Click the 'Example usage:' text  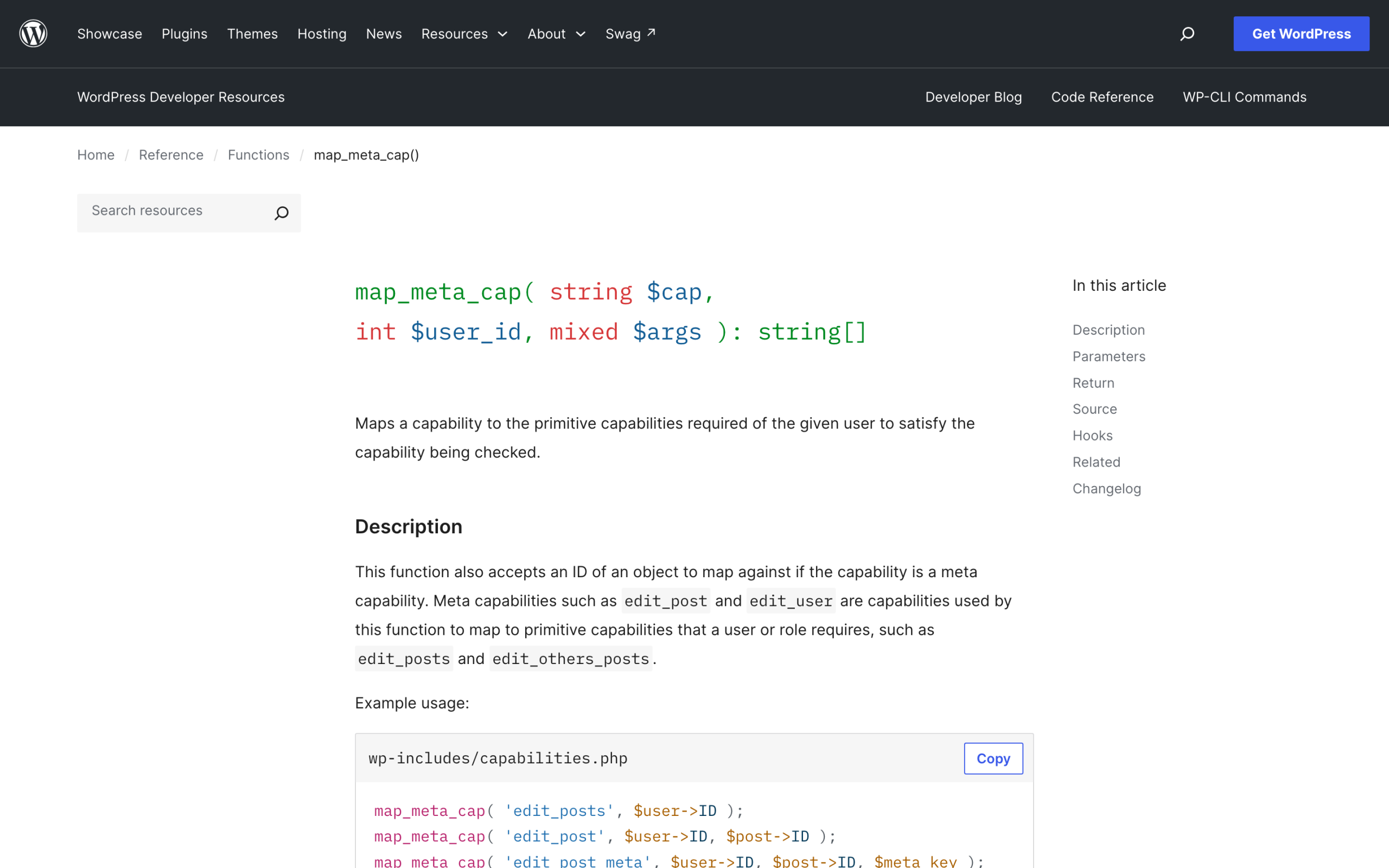coord(412,703)
